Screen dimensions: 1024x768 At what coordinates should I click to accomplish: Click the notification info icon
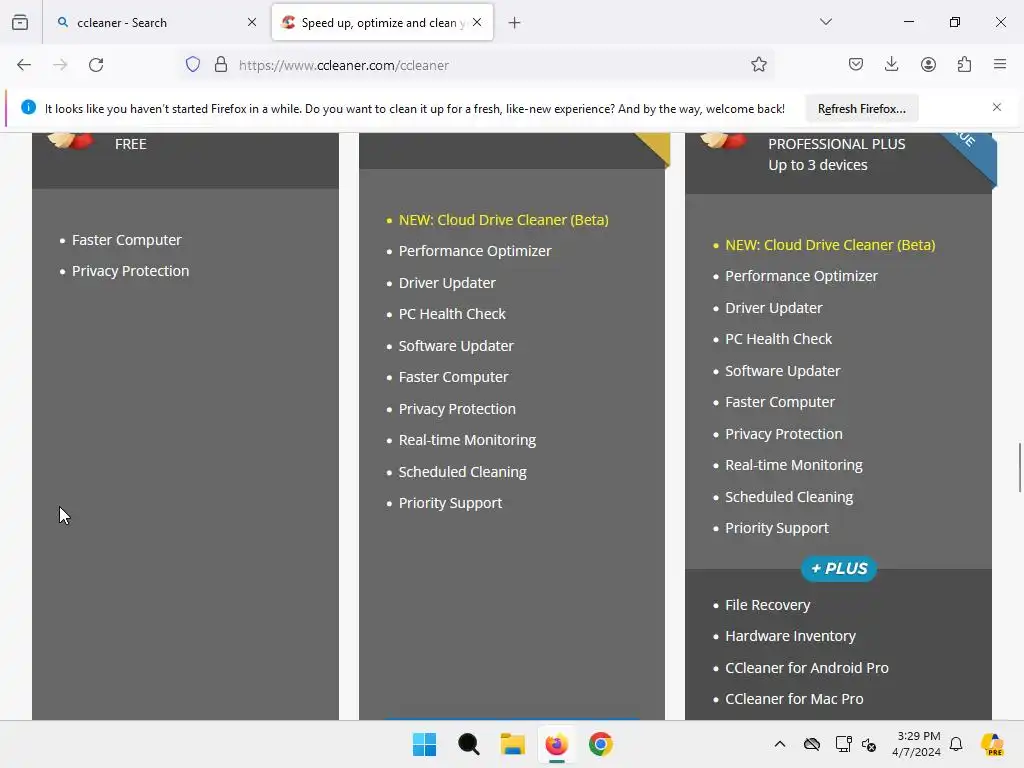(x=28, y=107)
